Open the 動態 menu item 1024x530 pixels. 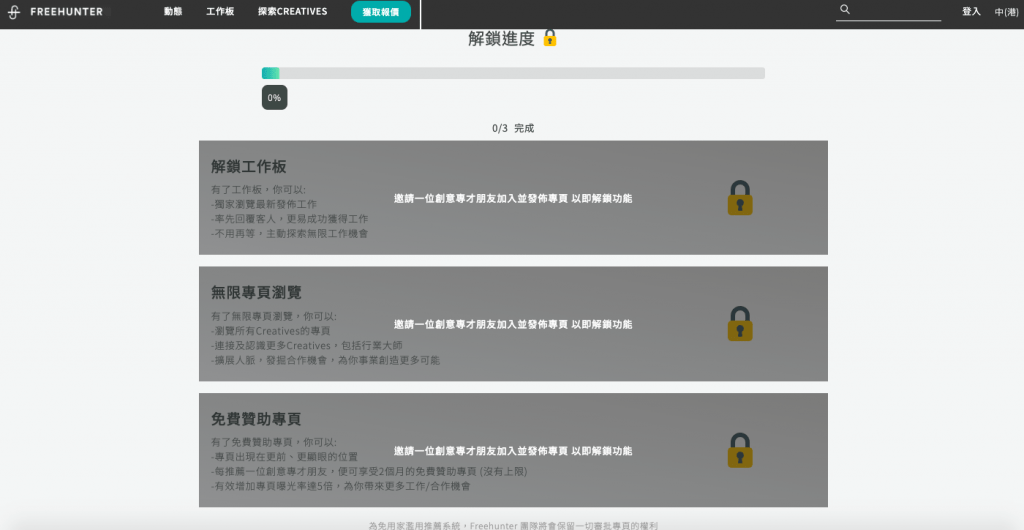173,12
